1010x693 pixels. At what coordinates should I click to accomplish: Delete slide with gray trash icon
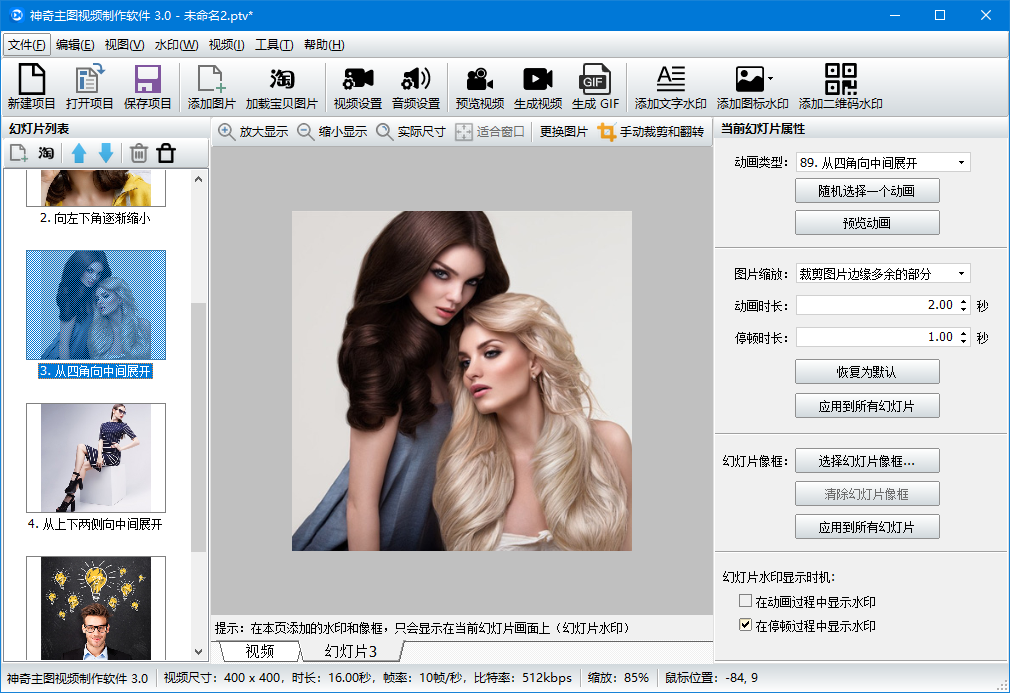click(138, 153)
